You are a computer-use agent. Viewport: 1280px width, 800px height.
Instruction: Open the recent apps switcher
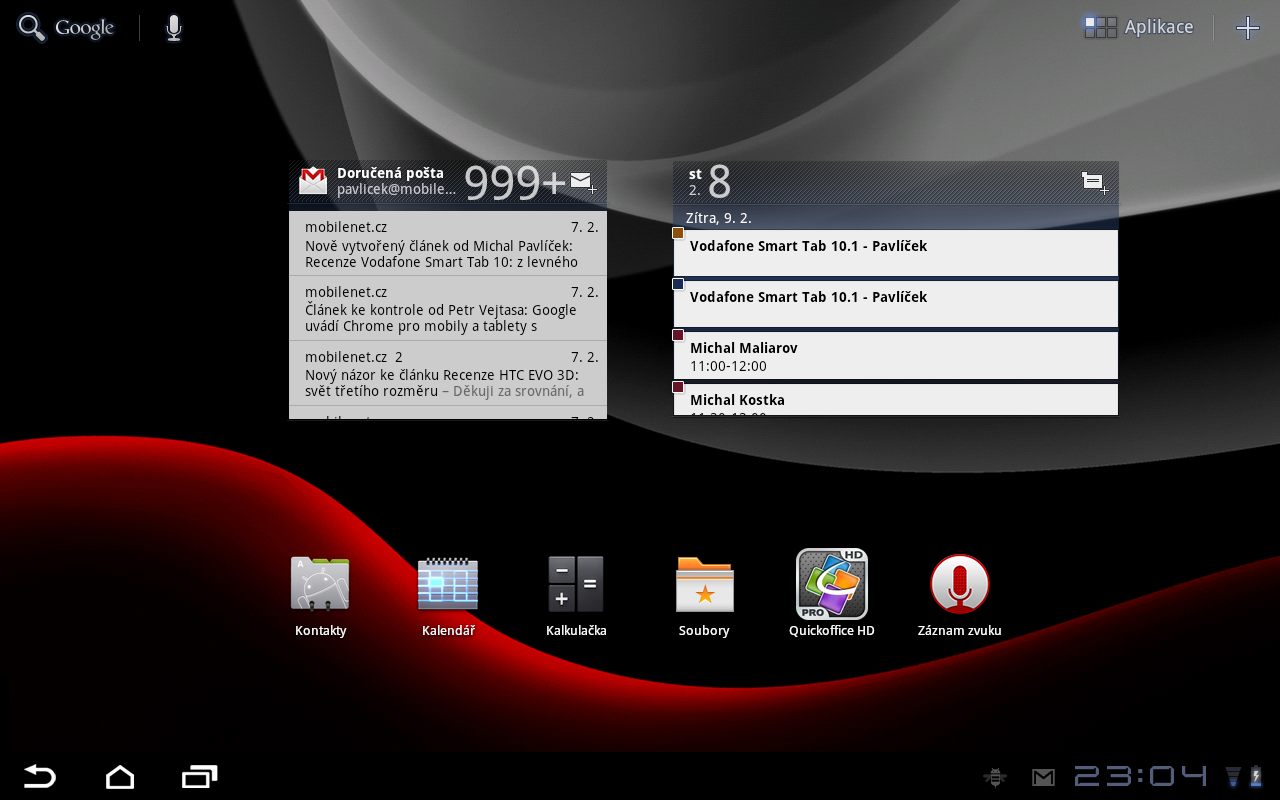point(199,776)
